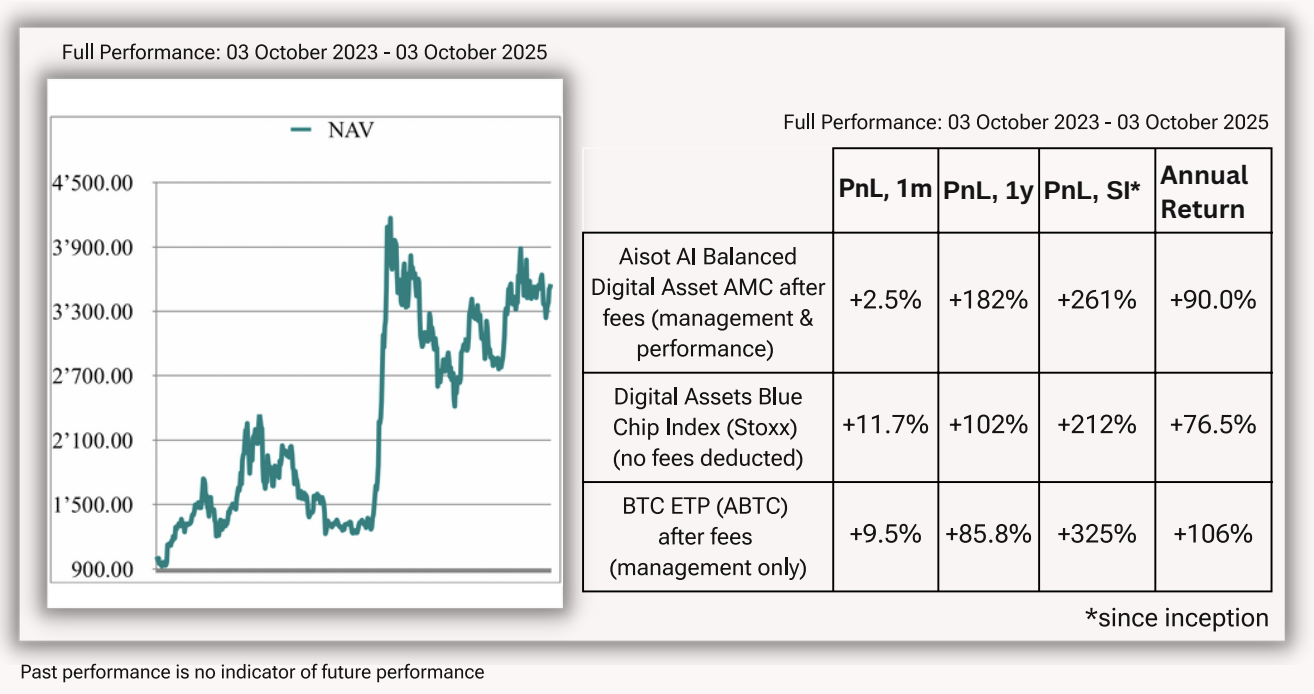Click the +2.5% cell
This screenshot has height=694, width=1314.
click(886, 300)
